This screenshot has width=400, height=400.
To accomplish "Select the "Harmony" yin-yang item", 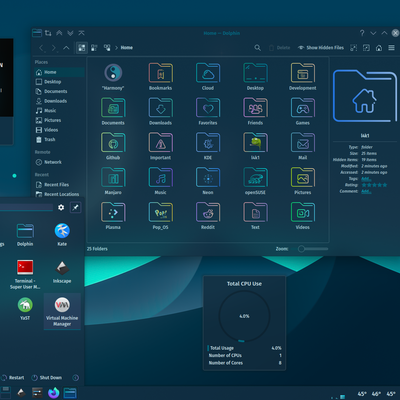I will [x=113, y=77].
